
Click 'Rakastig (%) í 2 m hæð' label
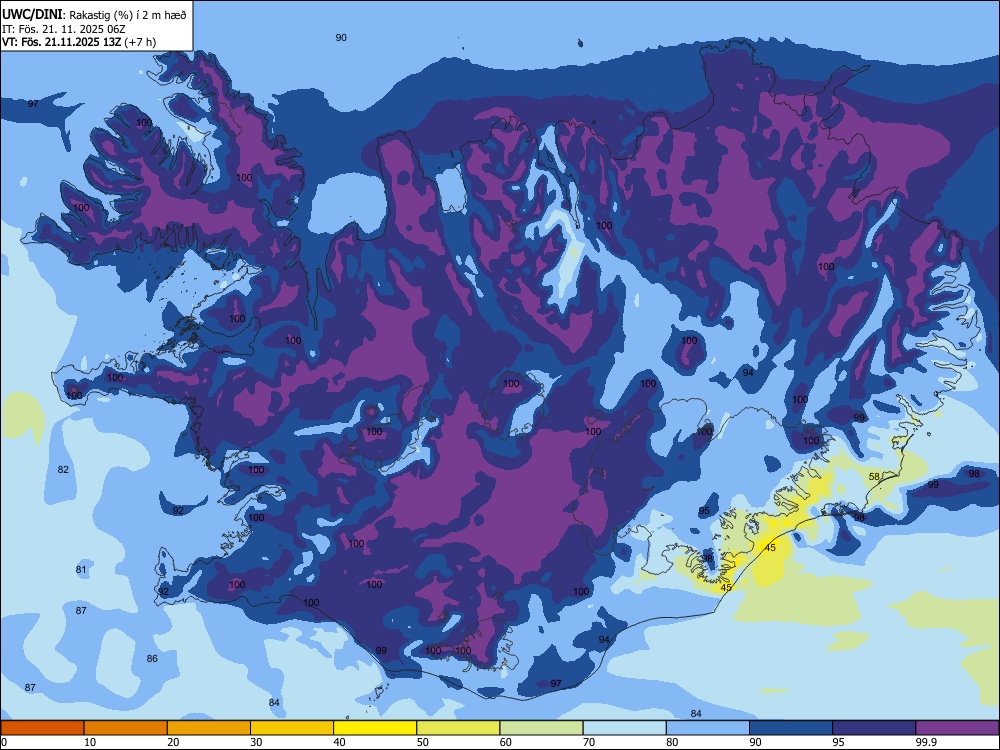(x=128, y=15)
